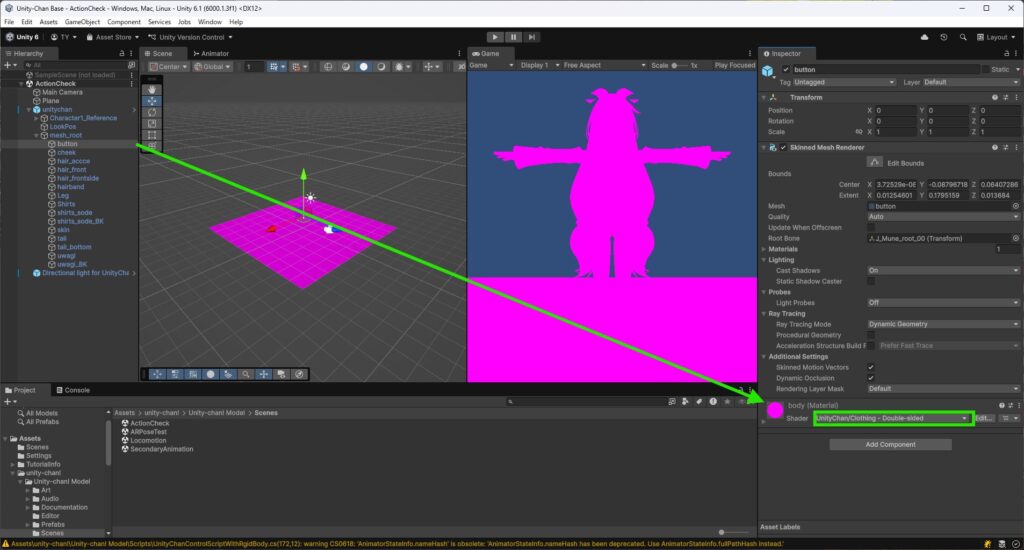Select hair_front in the Hierarchy
Viewport: 1024px width, 550px height.
pyautogui.click(x=73, y=169)
